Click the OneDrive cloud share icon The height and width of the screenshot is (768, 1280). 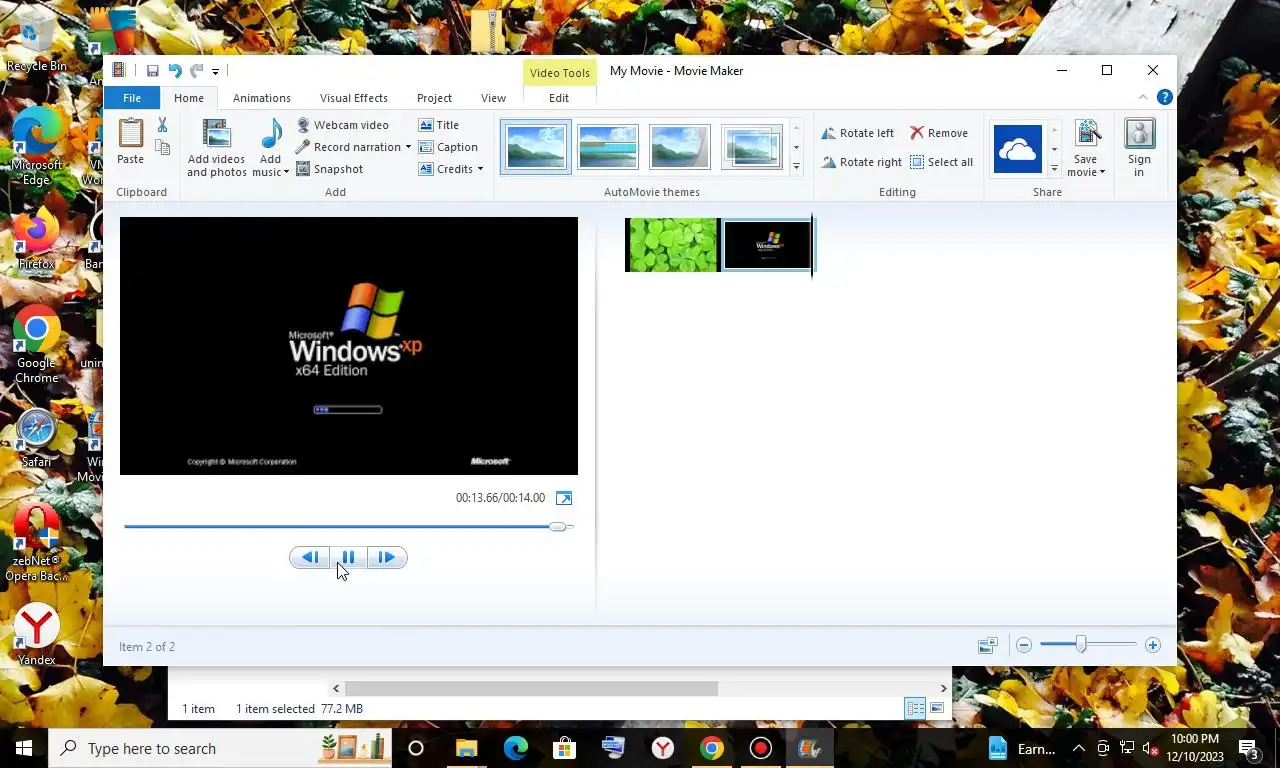(1018, 149)
